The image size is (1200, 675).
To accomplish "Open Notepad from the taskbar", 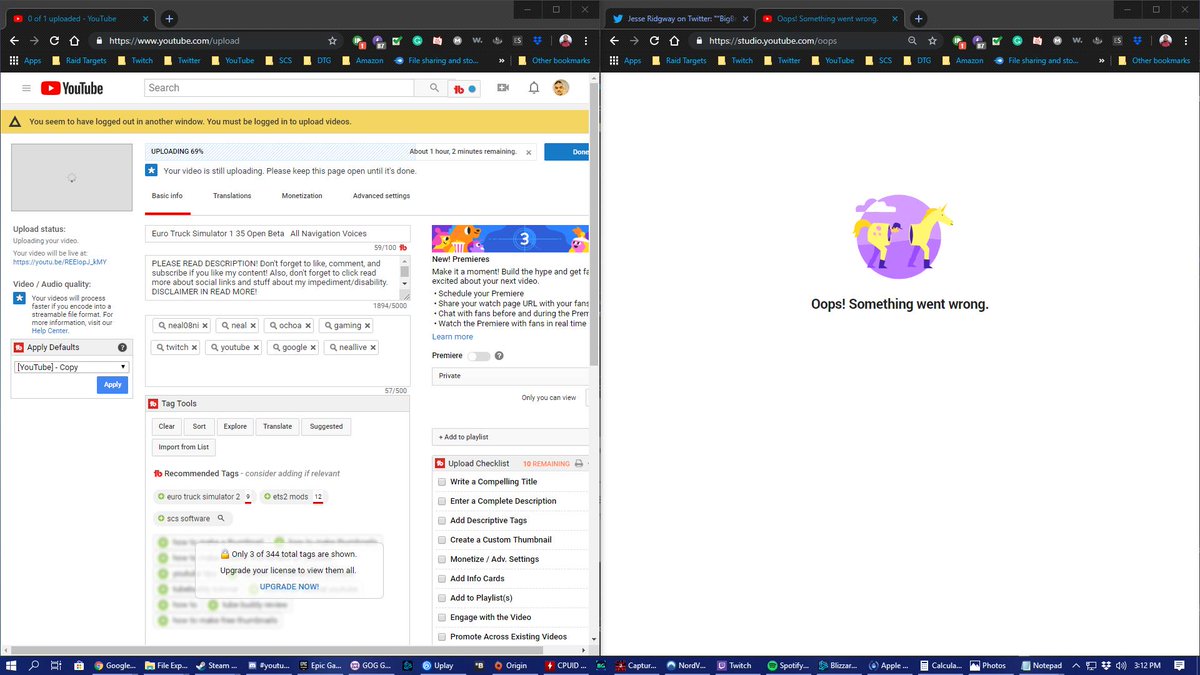I will coord(1040,665).
